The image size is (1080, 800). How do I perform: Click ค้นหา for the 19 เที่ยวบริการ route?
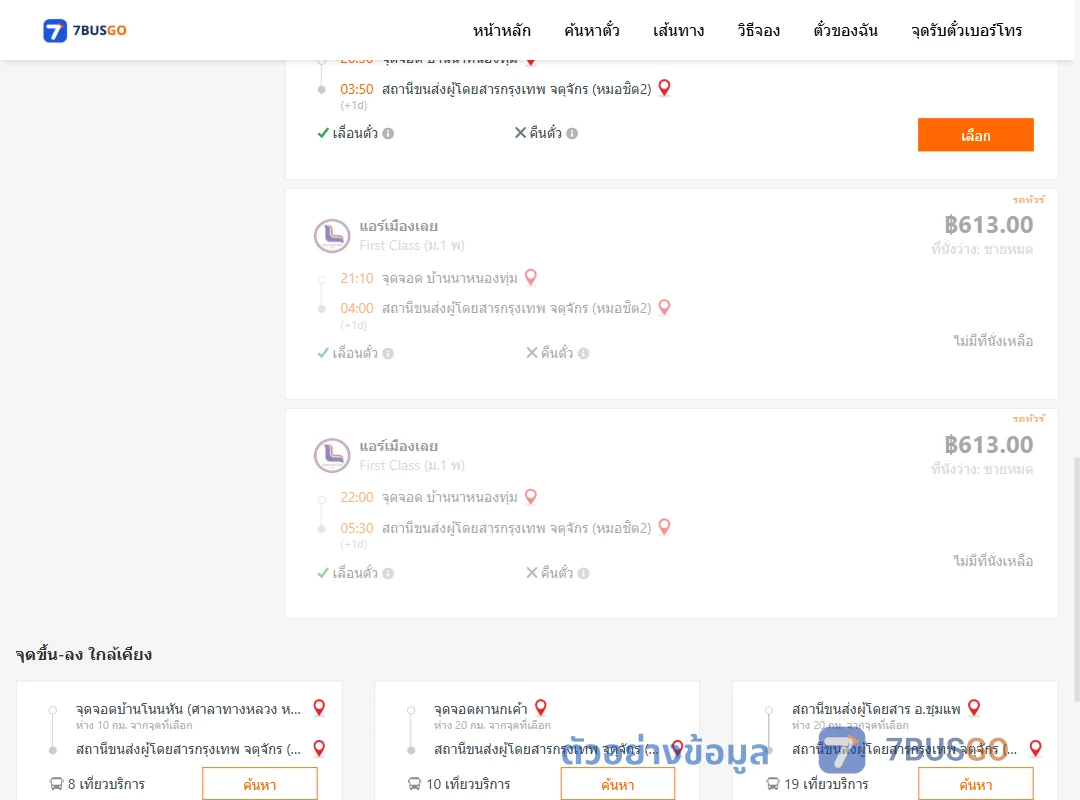976,784
